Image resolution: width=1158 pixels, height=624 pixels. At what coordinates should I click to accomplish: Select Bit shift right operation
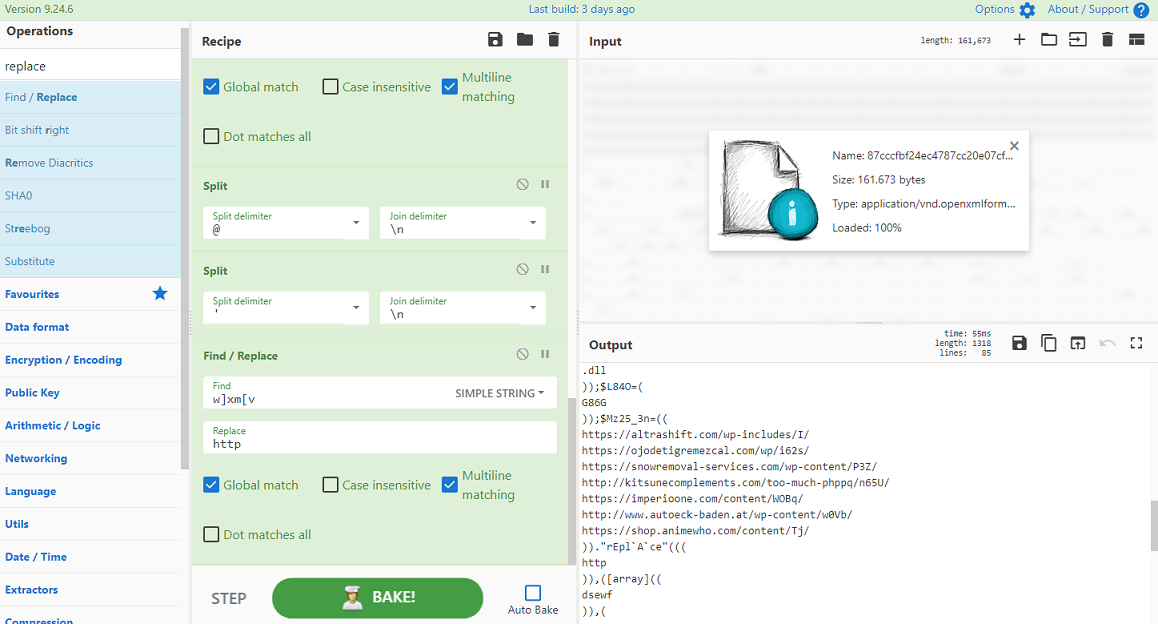click(90, 130)
